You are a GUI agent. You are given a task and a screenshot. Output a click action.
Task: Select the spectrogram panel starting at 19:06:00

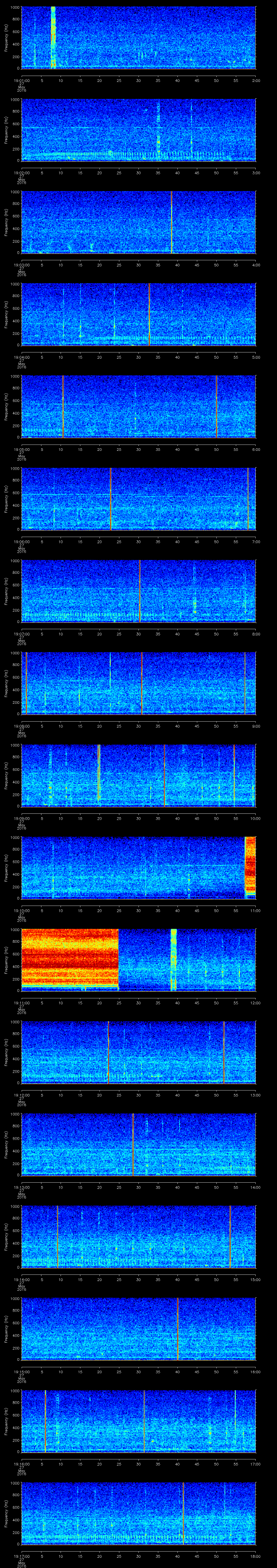pos(139,499)
